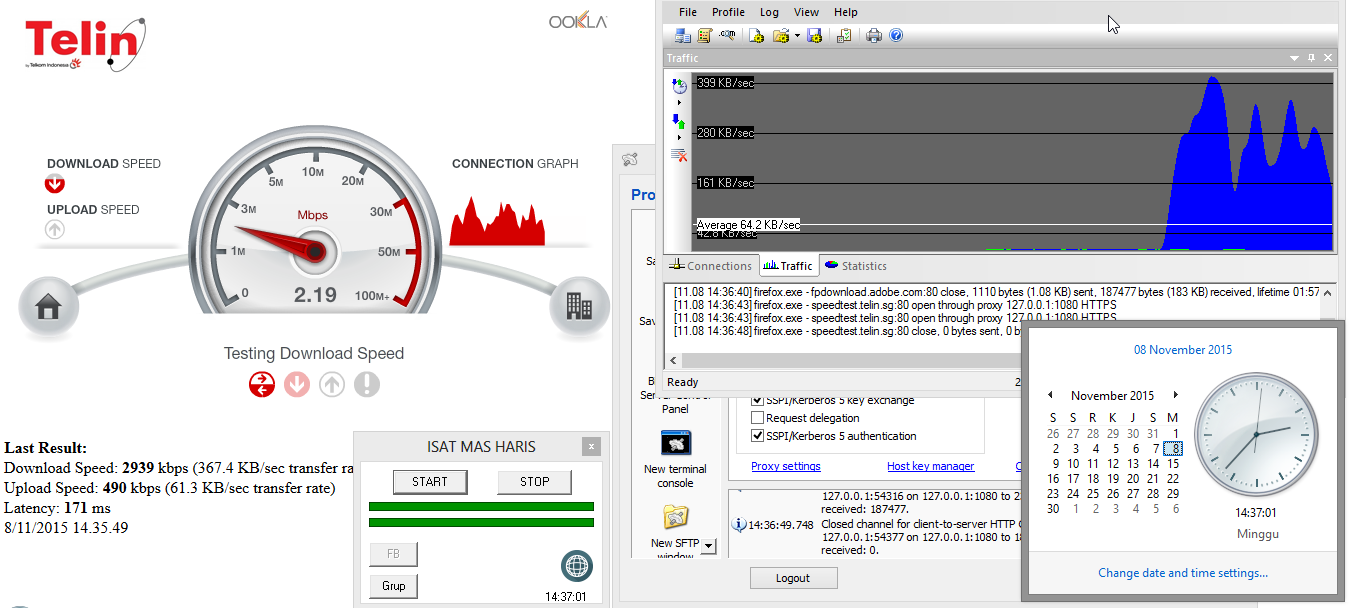Open the Traffic panel dropdown menu arrow
Screen dimensions: 1352x608
tap(1294, 58)
